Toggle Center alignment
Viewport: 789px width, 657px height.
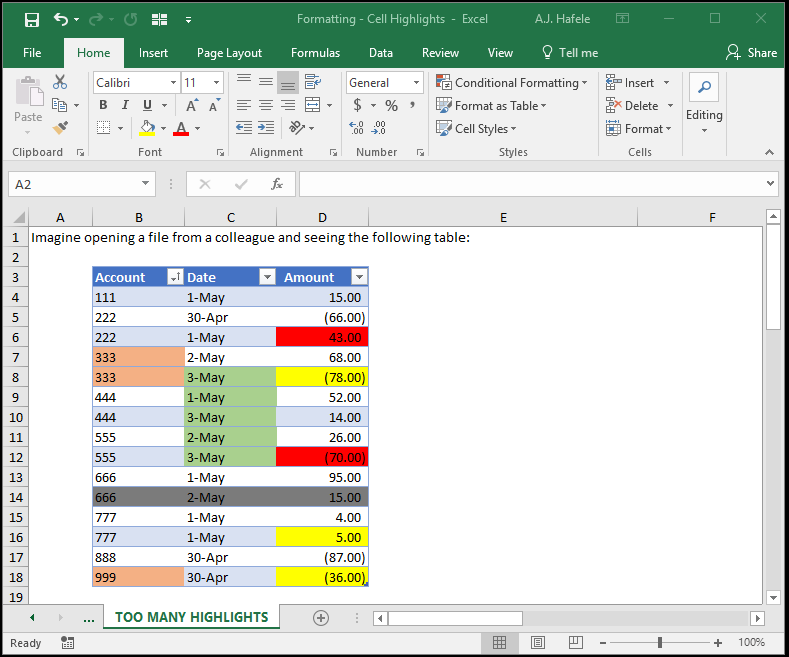[x=266, y=105]
